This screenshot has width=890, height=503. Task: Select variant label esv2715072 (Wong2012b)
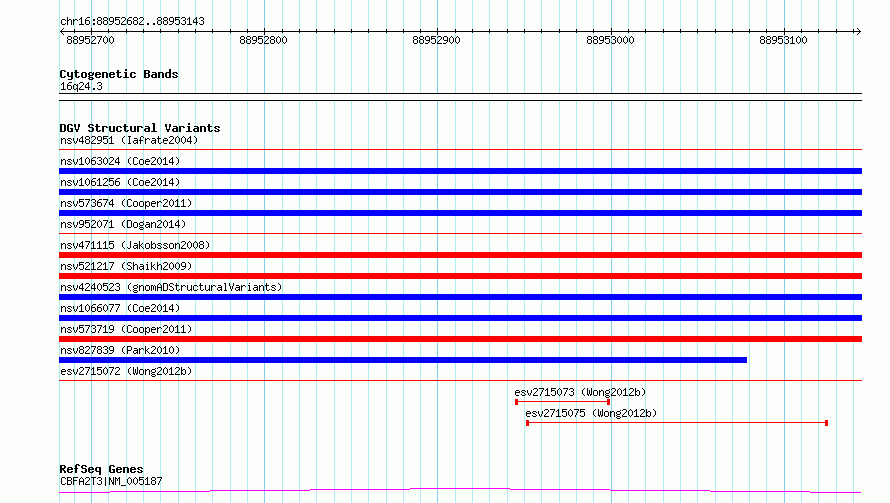pos(126,371)
